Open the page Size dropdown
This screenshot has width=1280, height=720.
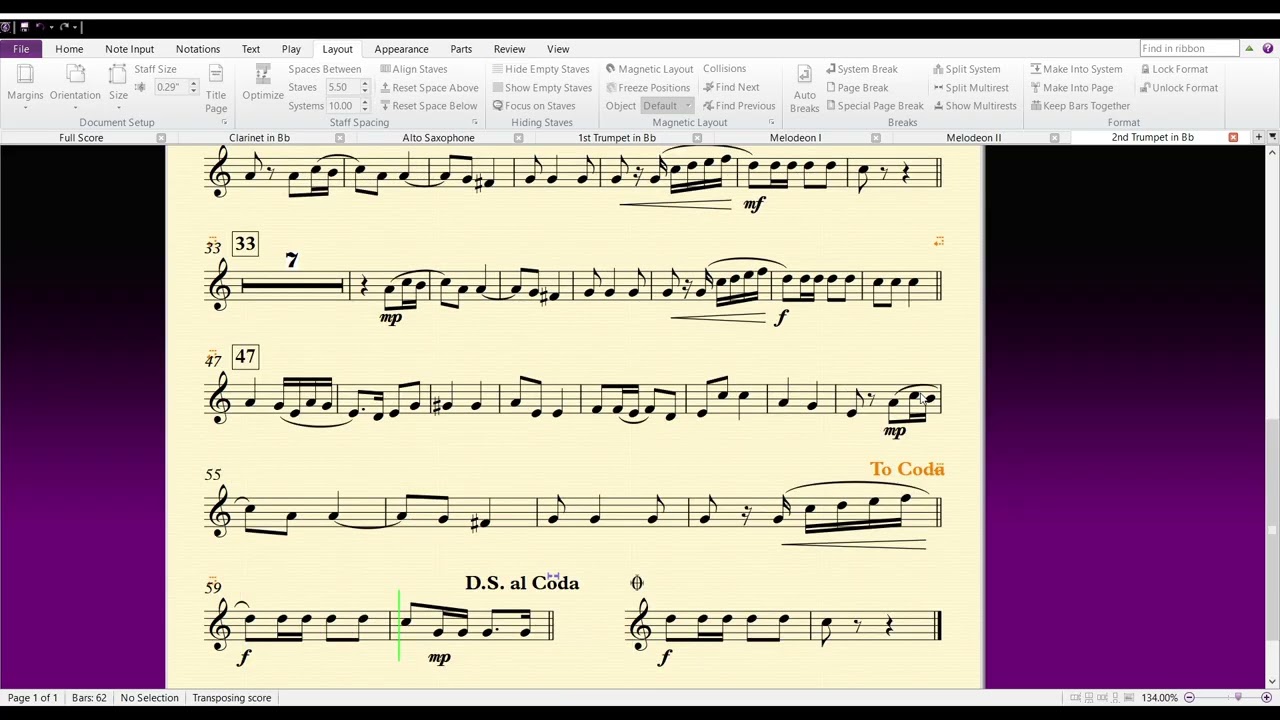[x=118, y=86]
